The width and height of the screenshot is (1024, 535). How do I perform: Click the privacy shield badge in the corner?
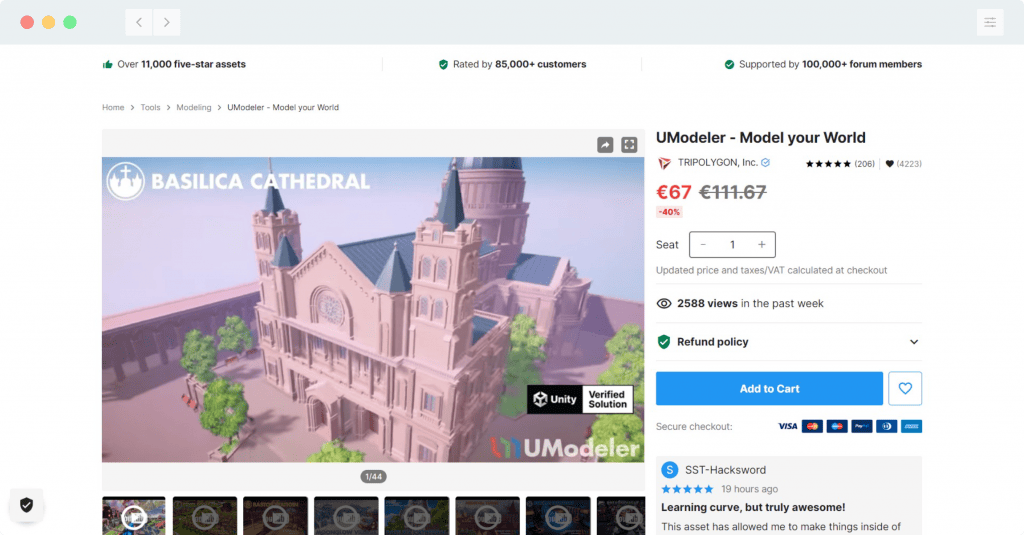(27, 505)
